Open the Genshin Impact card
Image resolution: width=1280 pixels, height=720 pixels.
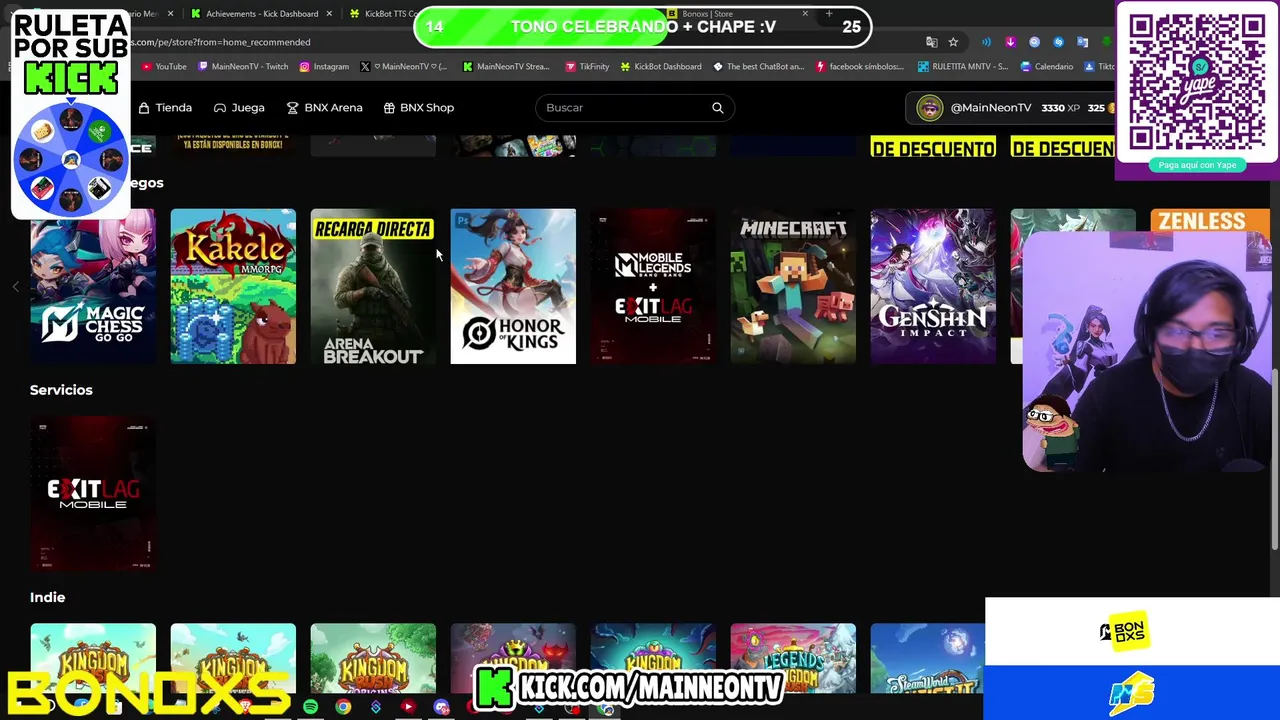pos(933,286)
